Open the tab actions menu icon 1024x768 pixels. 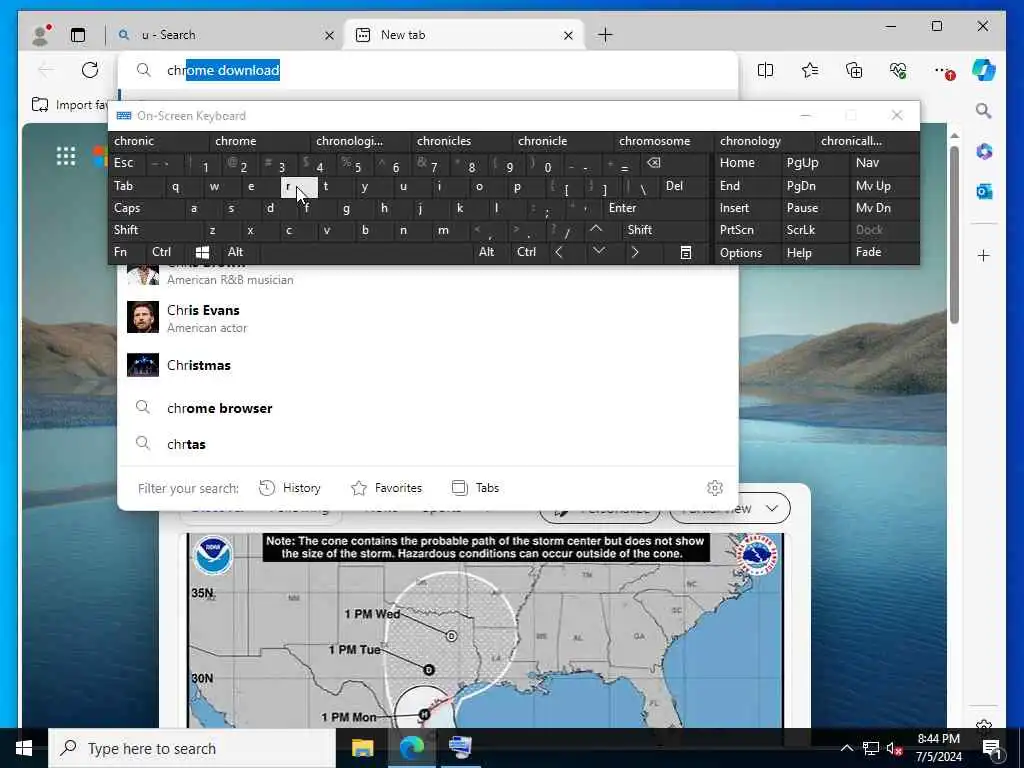(x=78, y=35)
